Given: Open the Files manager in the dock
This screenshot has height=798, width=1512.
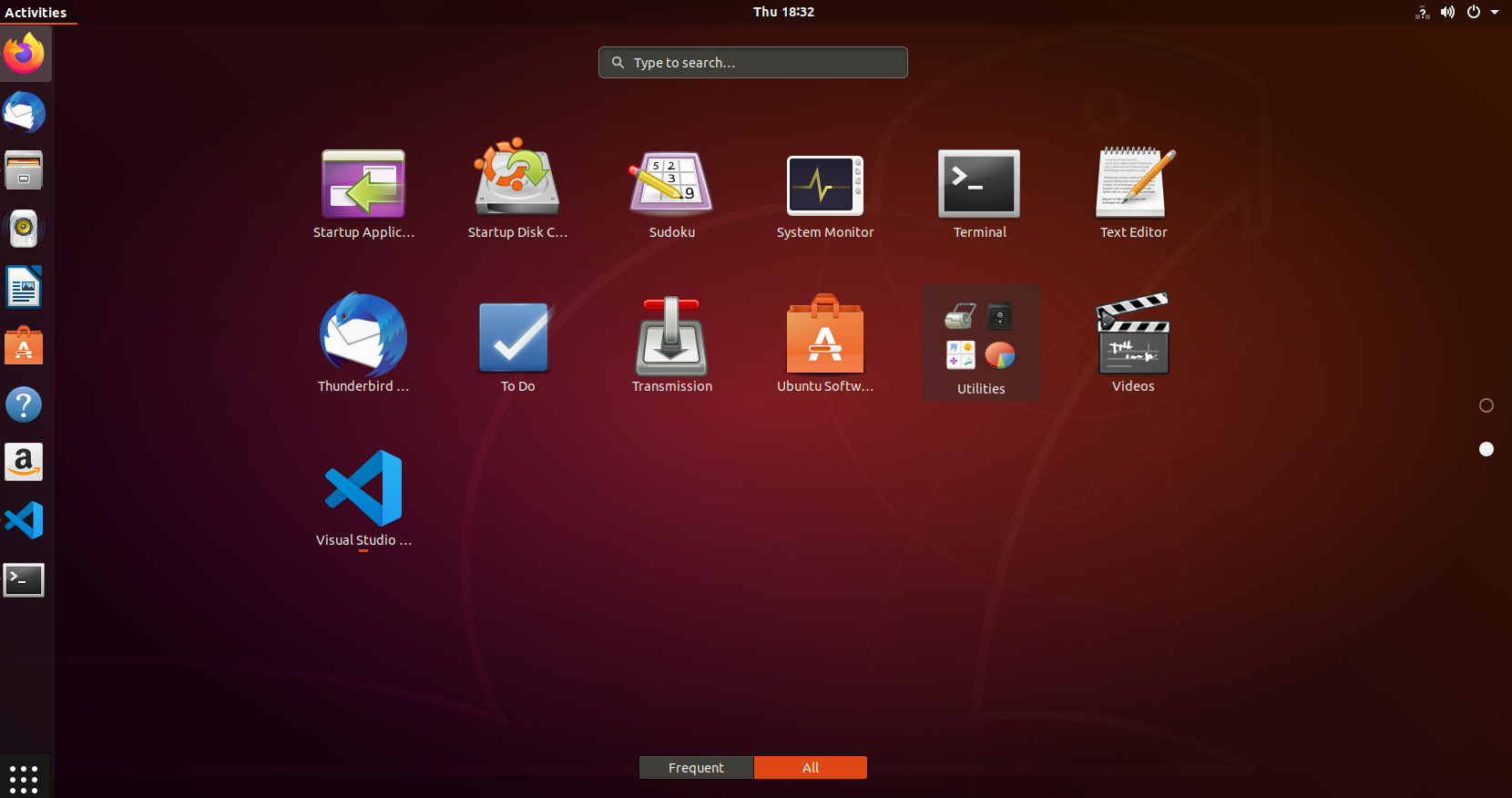Looking at the screenshot, I should click(25, 170).
